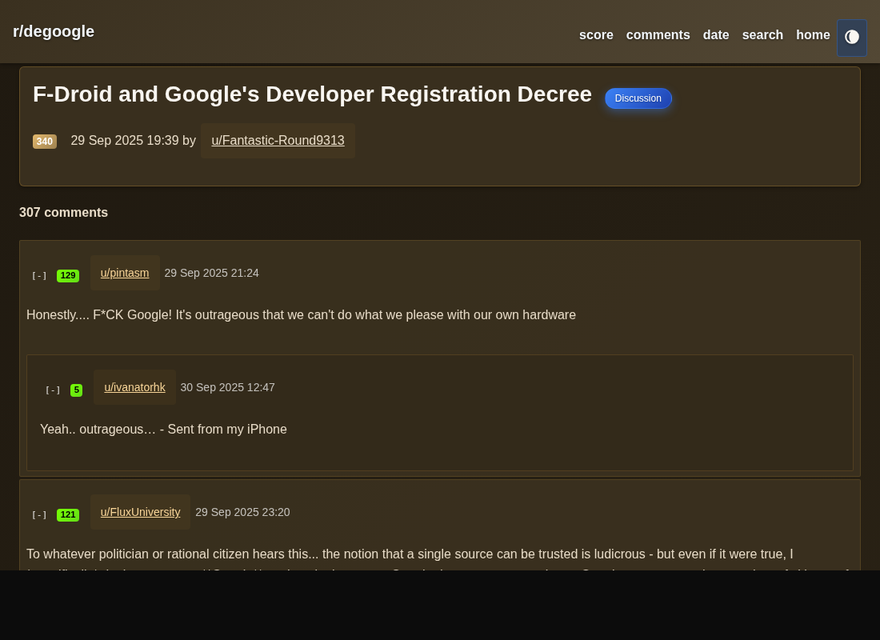Open u/Fantastic-Round9313 profile link
The height and width of the screenshot is (640, 880).
pos(278,140)
